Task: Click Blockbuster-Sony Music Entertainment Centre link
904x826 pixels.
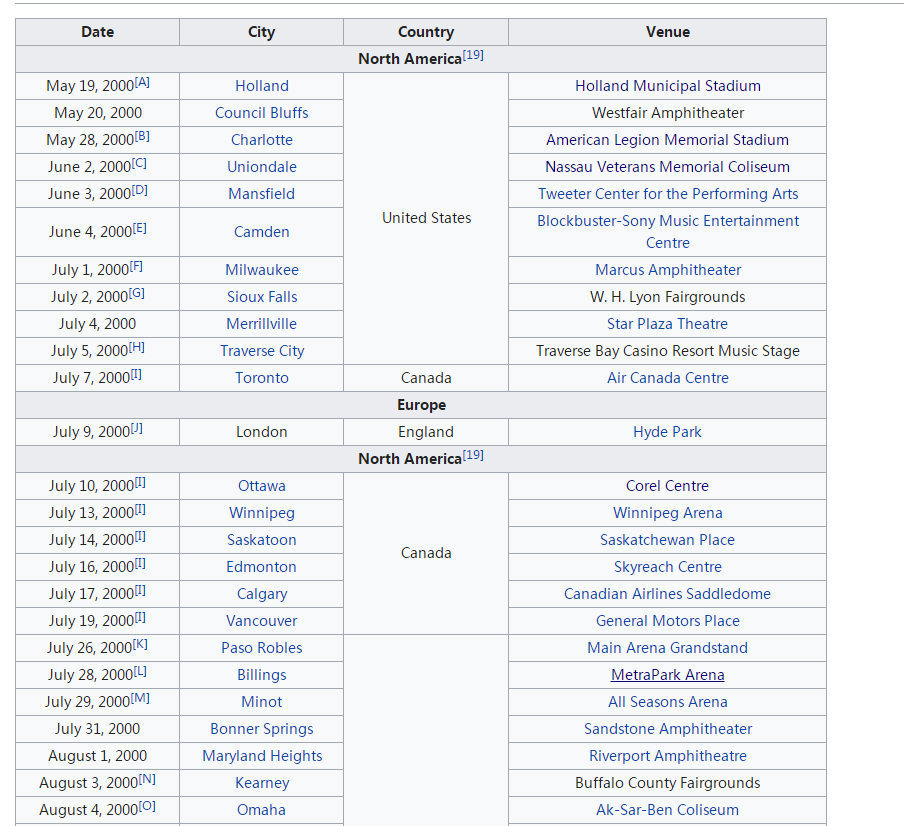Action: coord(668,232)
